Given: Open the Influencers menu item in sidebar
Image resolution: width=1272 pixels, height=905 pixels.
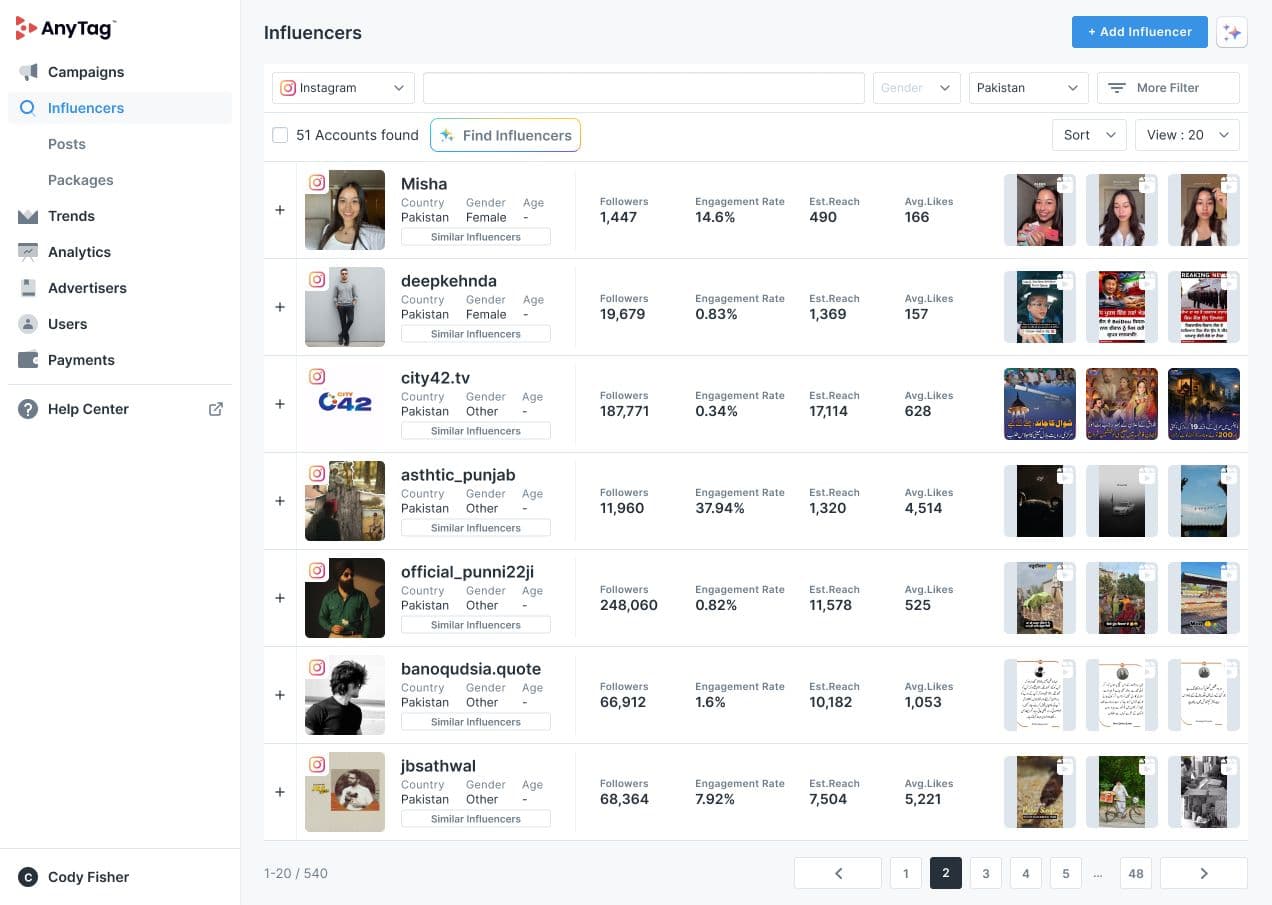Looking at the screenshot, I should [86, 108].
